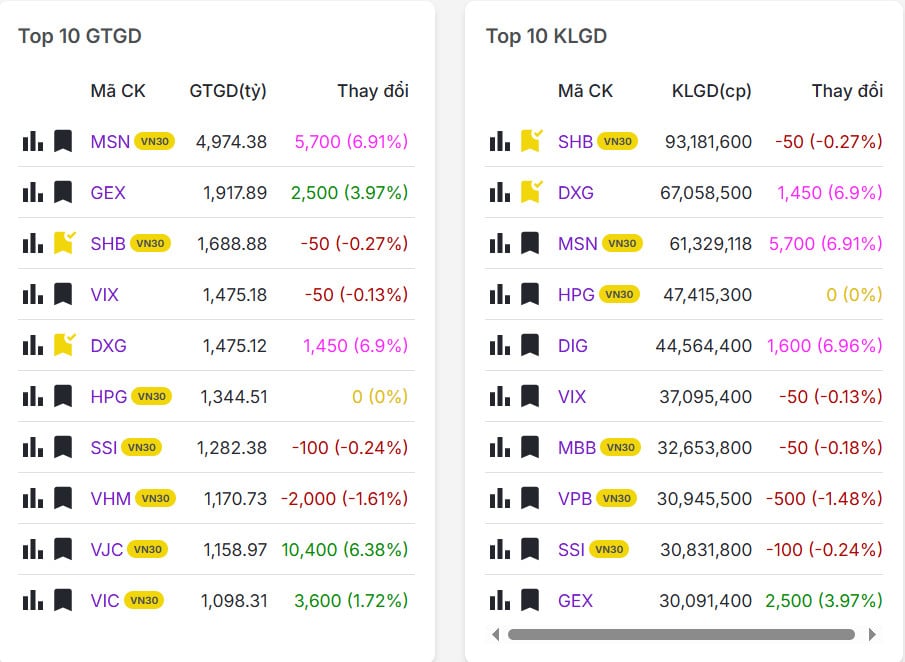Sort by KLGD(cp) column header

[711, 91]
